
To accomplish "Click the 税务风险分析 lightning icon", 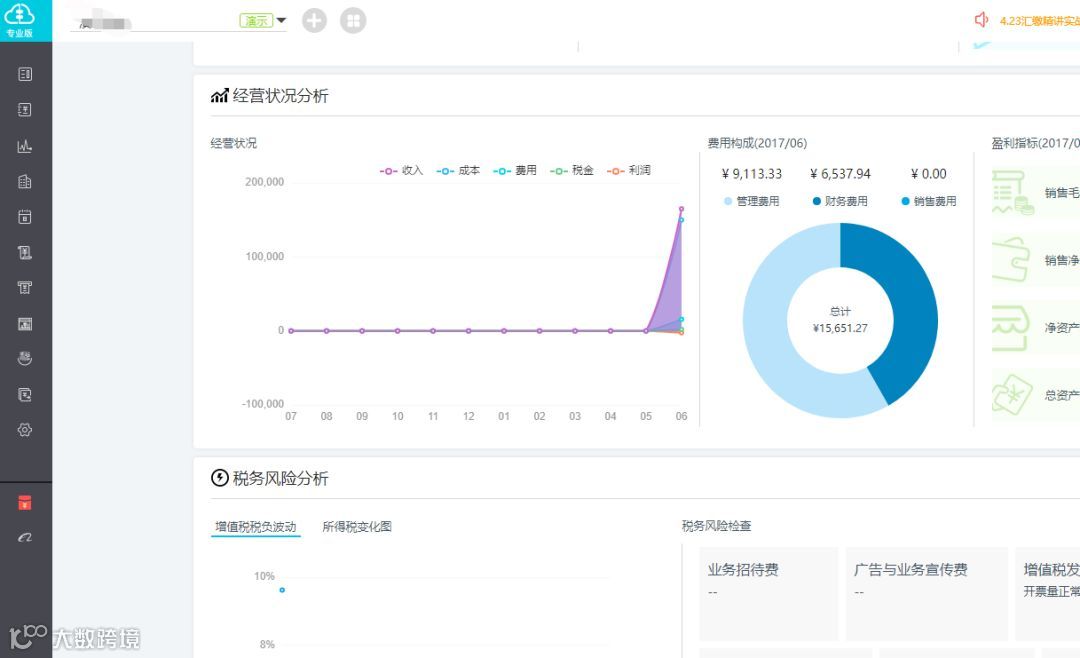I will pyautogui.click(x=220, y=478).
